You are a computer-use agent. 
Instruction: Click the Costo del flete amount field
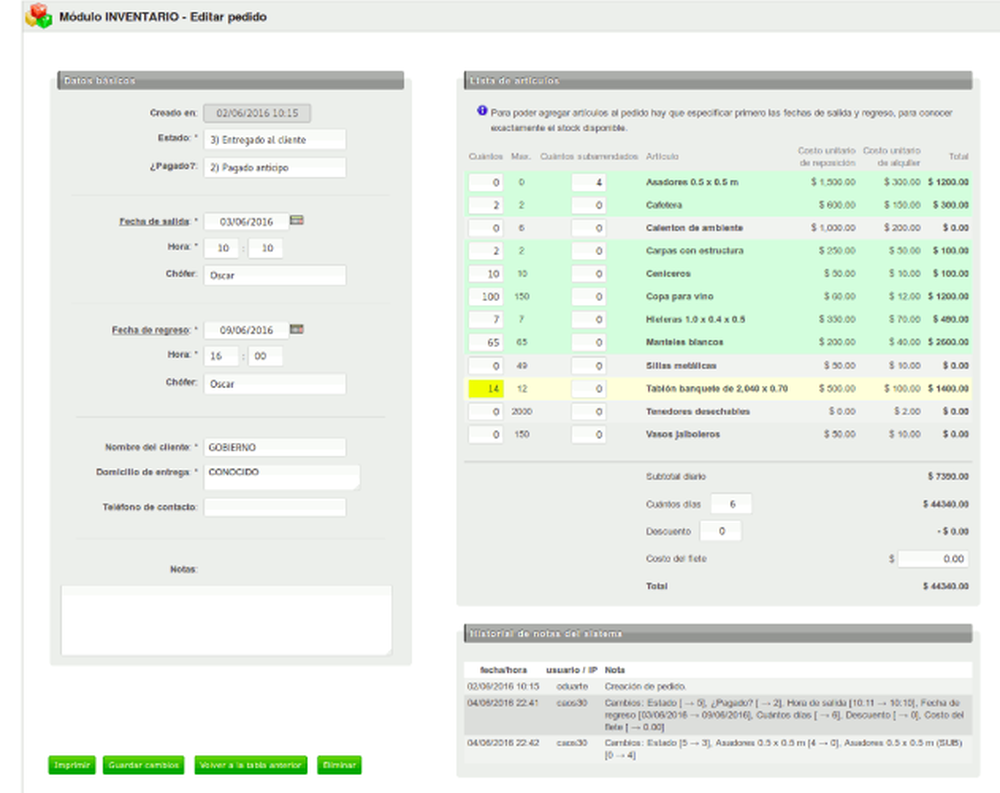coord(935,558)
